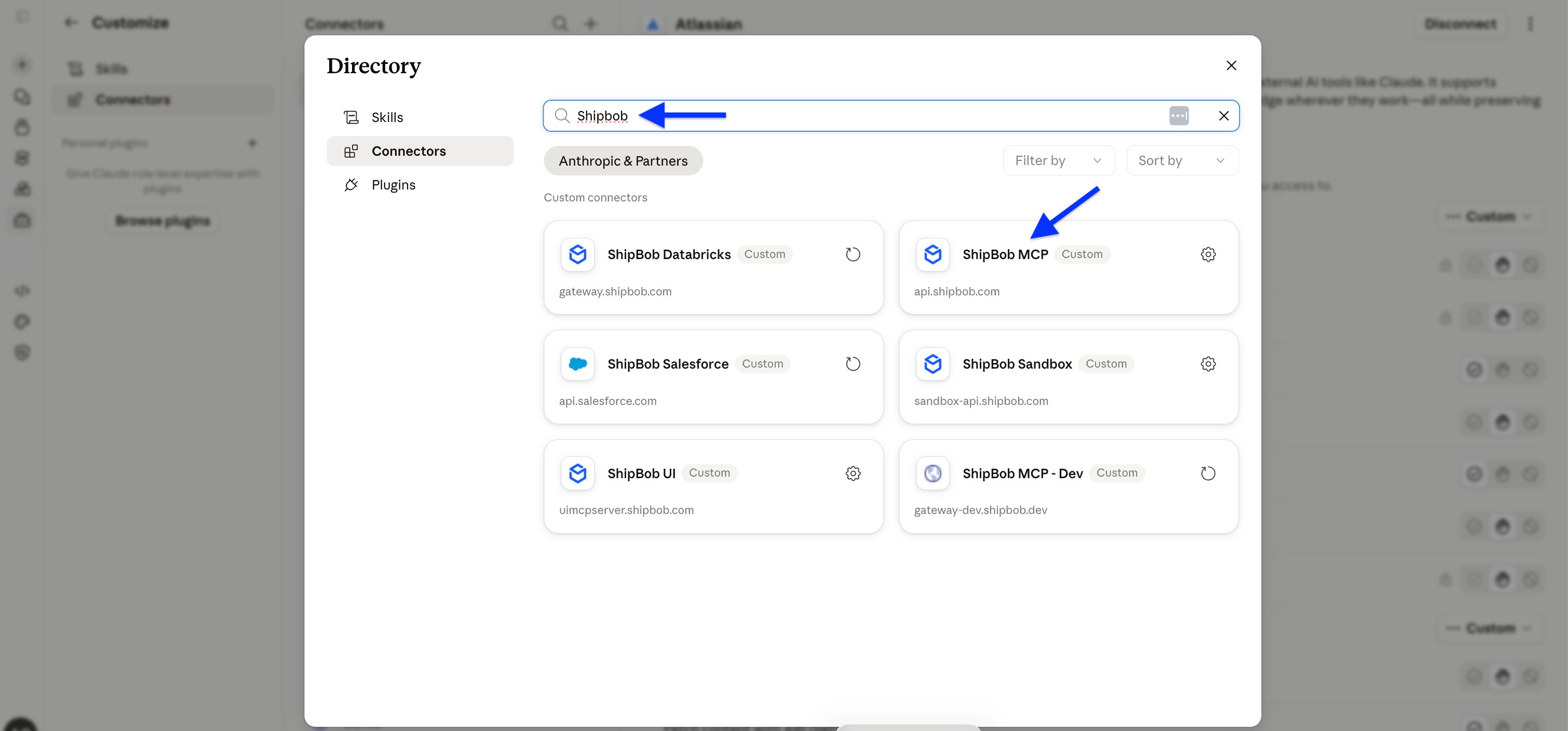
Task: Click the gray extension icon inside the search field
Action: (x=1179, y=116)
